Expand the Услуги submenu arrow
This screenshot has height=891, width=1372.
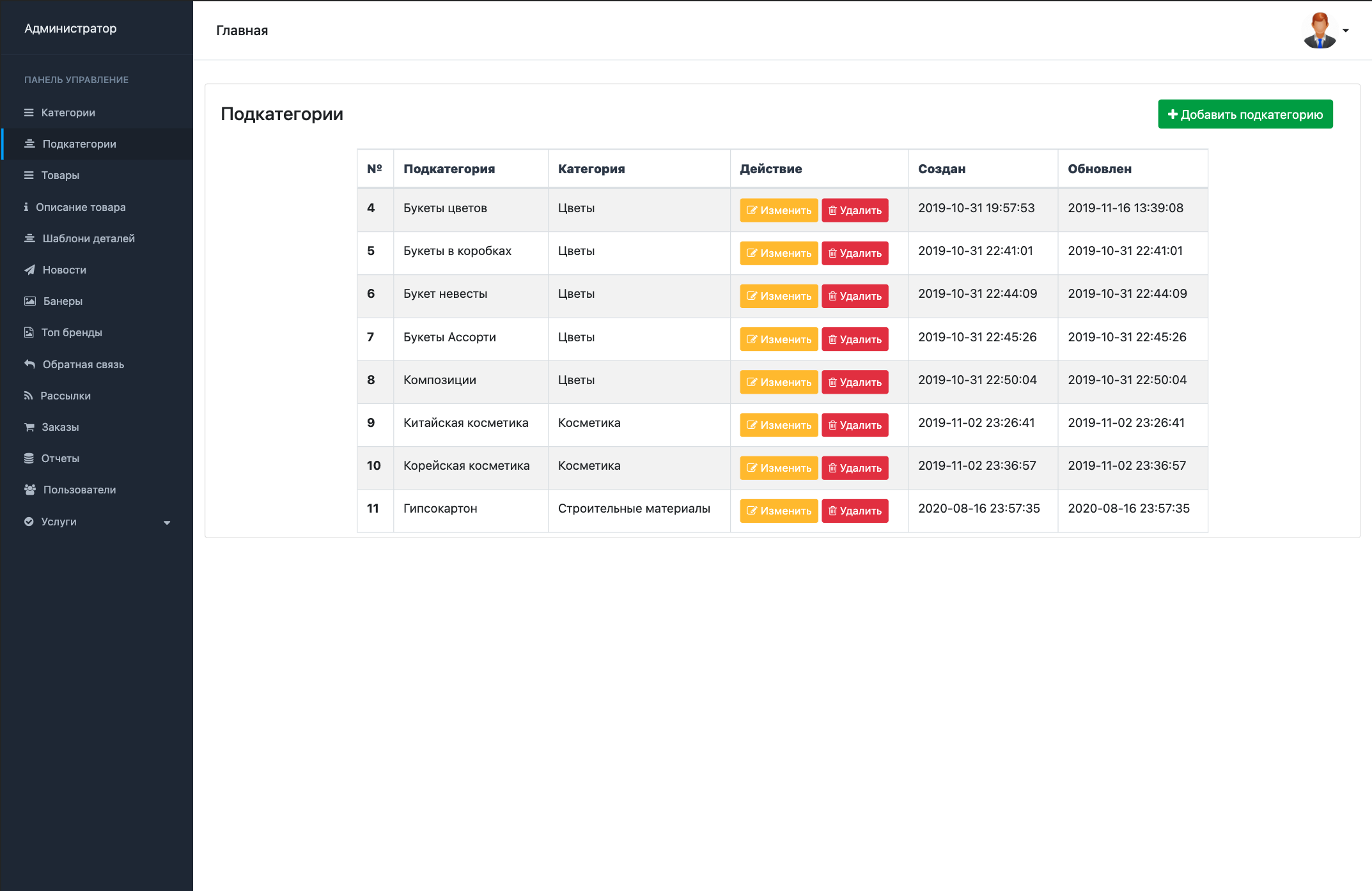(x=167, y=523)
